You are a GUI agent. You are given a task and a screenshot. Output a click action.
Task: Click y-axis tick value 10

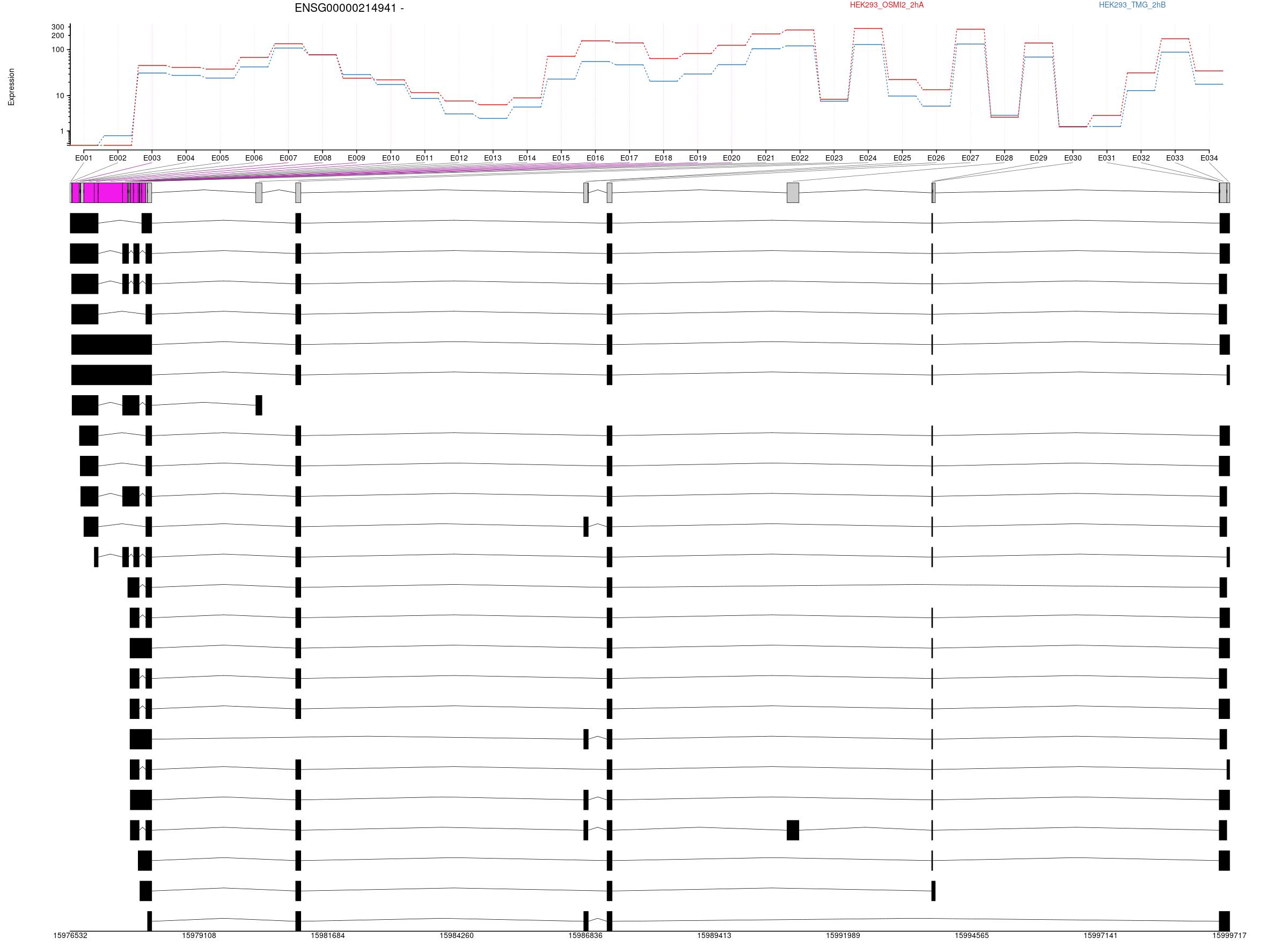coord(60,96)
